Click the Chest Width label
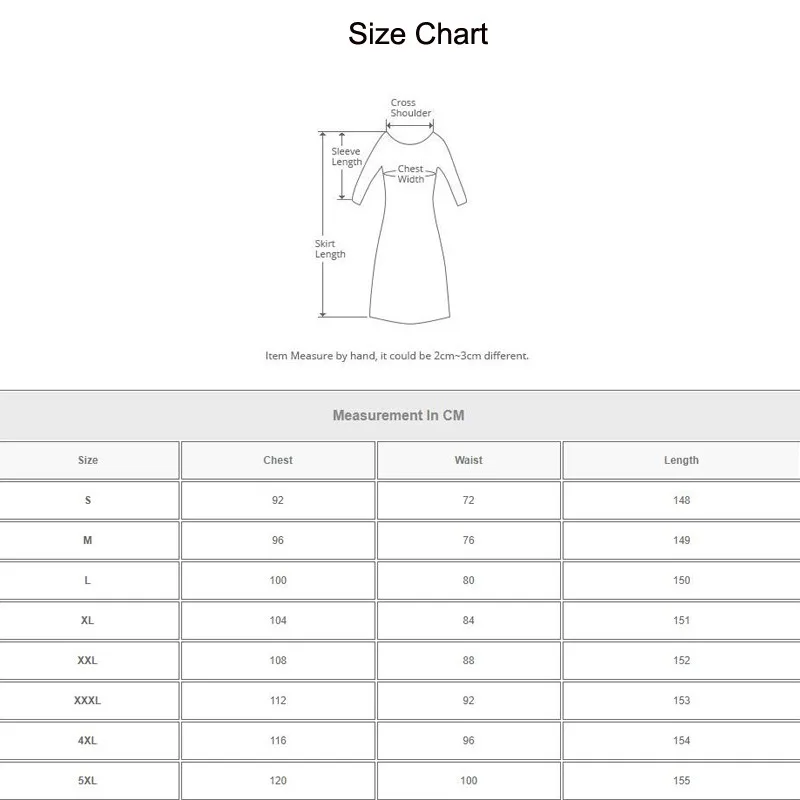Viewport: 800px width, 800px height. pyautogui.click(x=411, y=174)
